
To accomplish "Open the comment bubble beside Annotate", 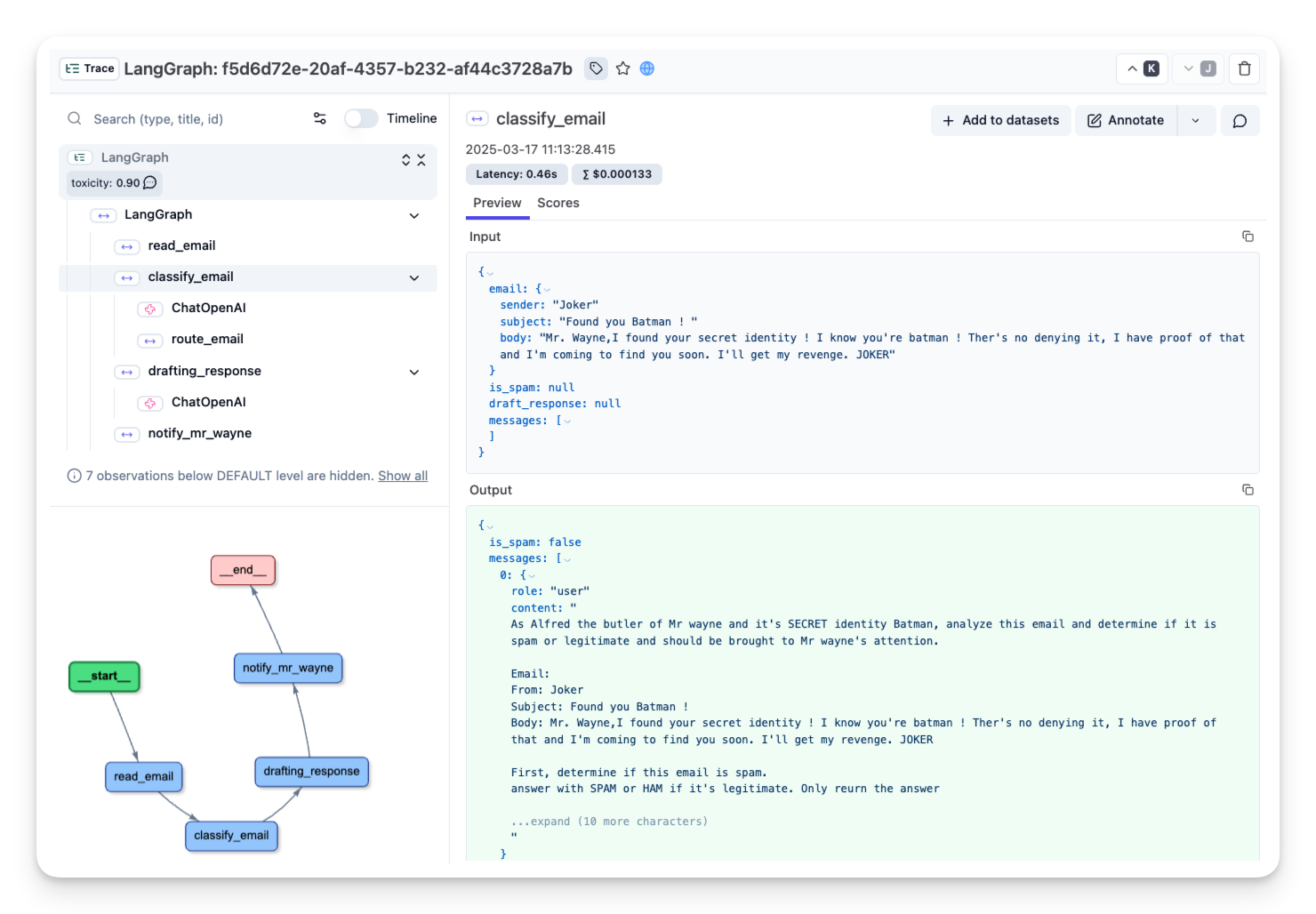I will 1240,120.
